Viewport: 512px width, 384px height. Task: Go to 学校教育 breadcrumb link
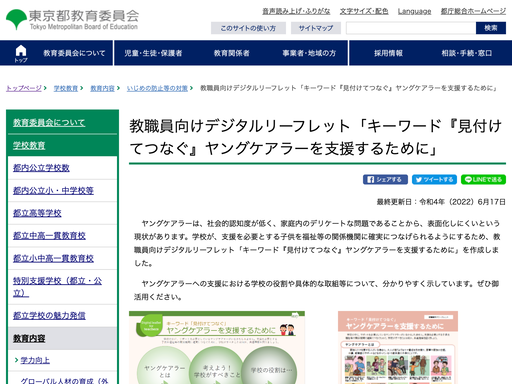66,88
